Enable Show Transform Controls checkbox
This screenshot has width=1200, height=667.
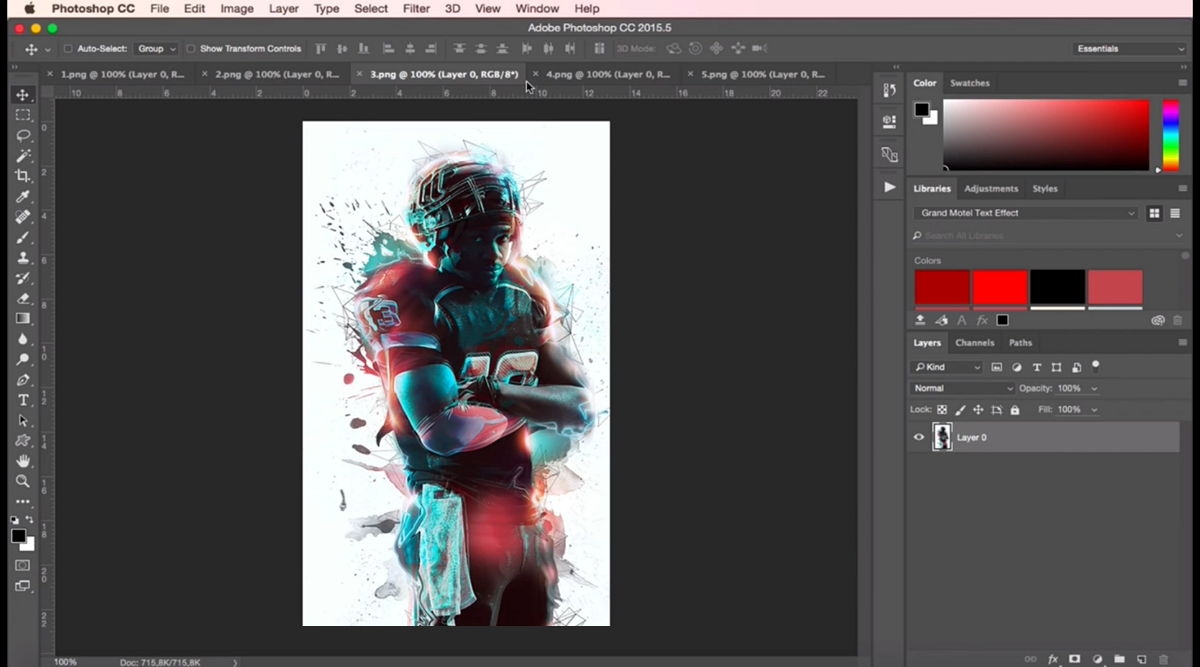click(191, 48)
